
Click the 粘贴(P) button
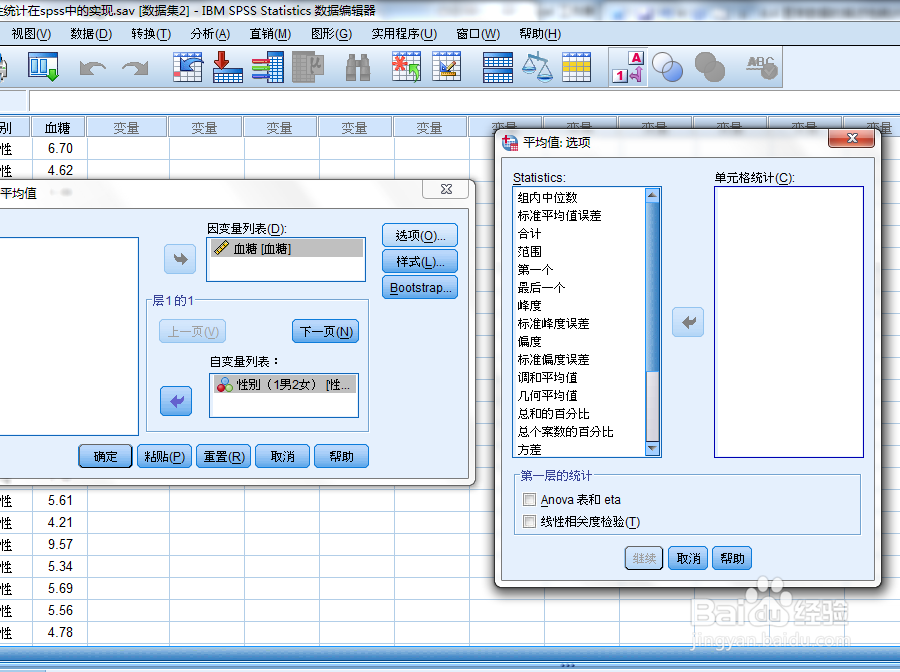164,457
